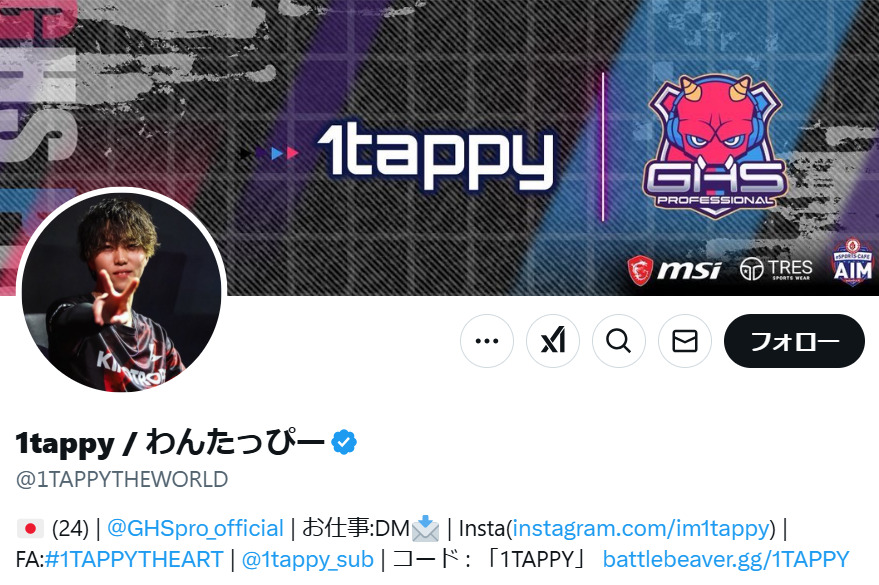The height and width of the screenshot is (585, 879).
Task: Open the instagram.com/im1tappy link
Action: (x=641, y=528)
